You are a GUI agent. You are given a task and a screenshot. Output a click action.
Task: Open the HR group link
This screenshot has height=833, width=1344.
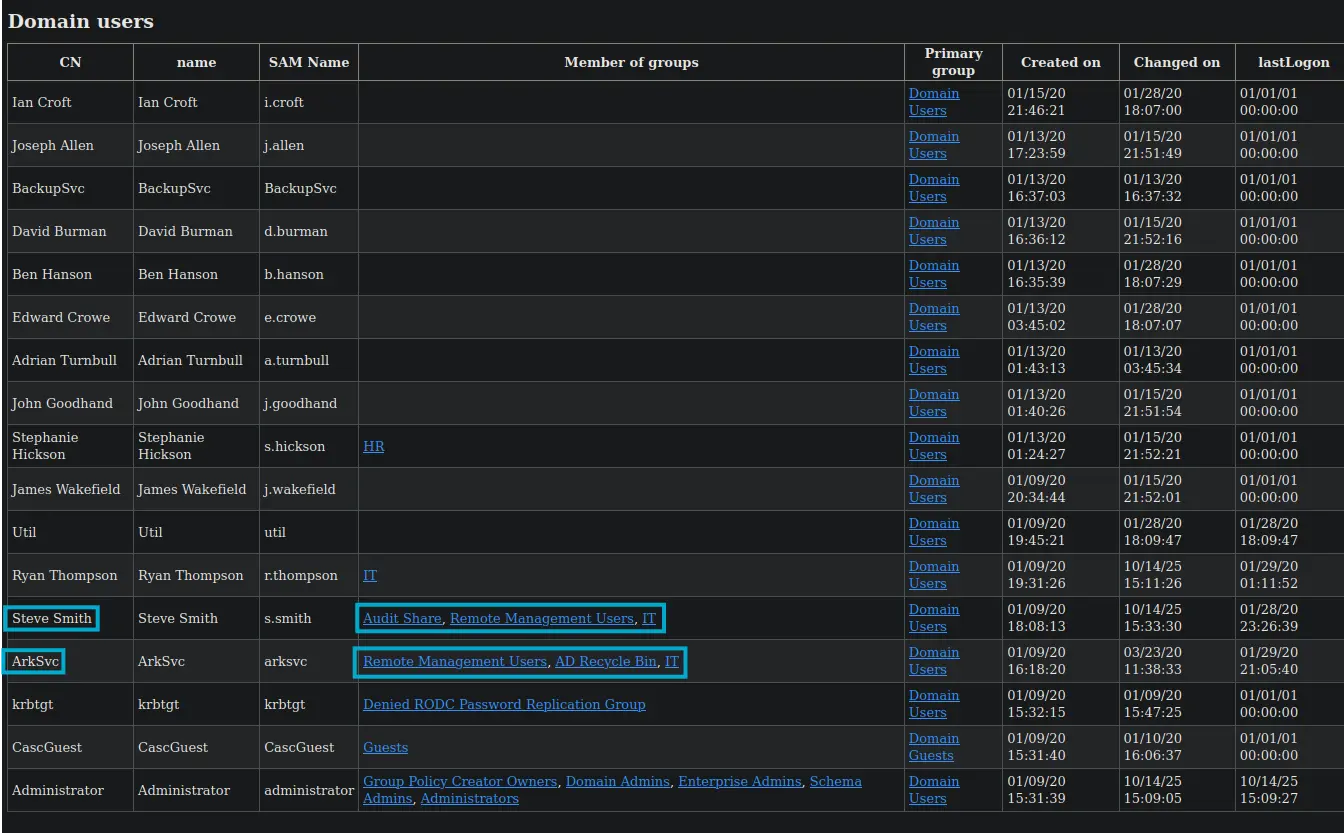[x=373, y=447]
